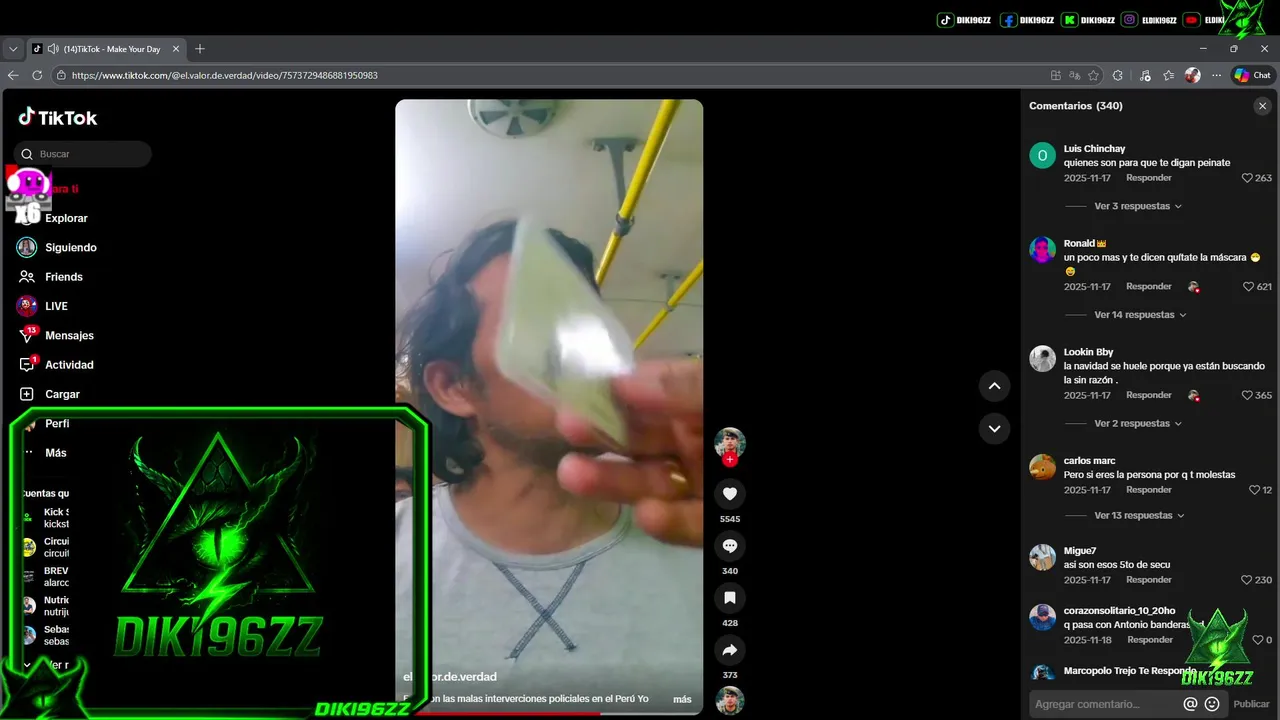Reply to Migue7's comment
Viewport: 1280px width, 720px height.
[x=1149, y=580]
